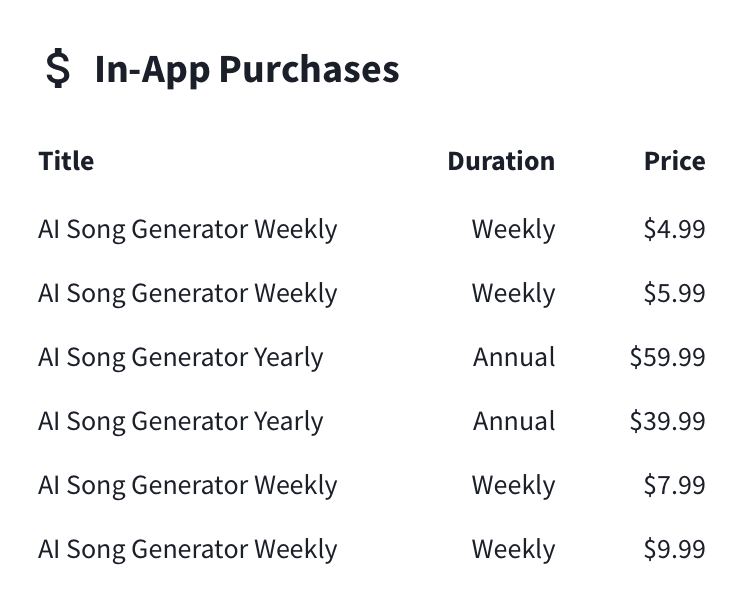
Task: Click AI Song Generator Yearly at $39.99
Action: 181,421
